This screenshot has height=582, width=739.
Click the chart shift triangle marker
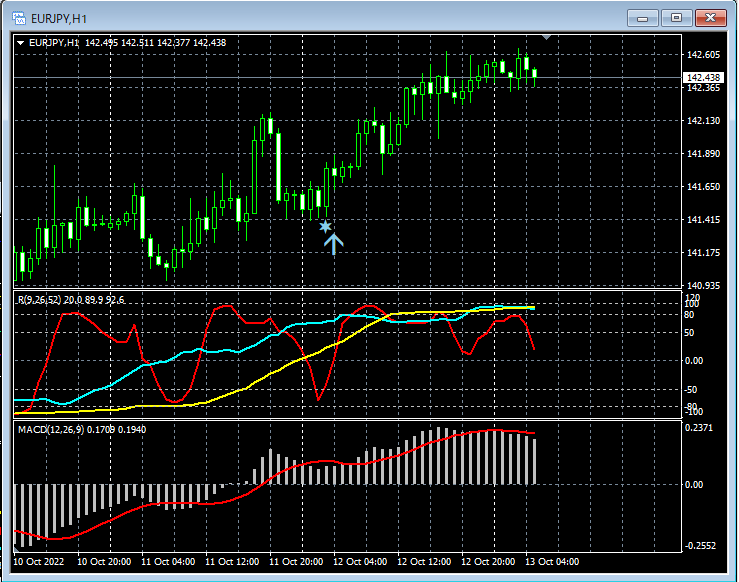click(x=546, y=37)
